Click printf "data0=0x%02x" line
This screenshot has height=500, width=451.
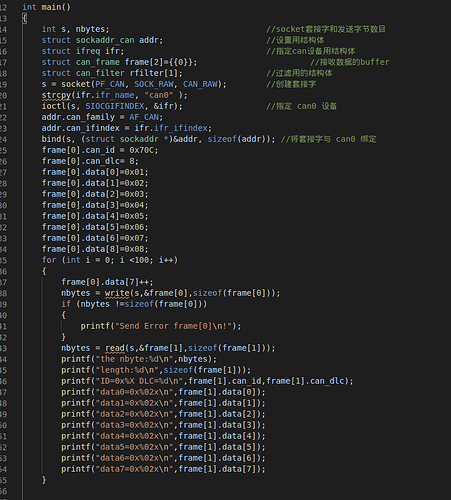[163, 392]
